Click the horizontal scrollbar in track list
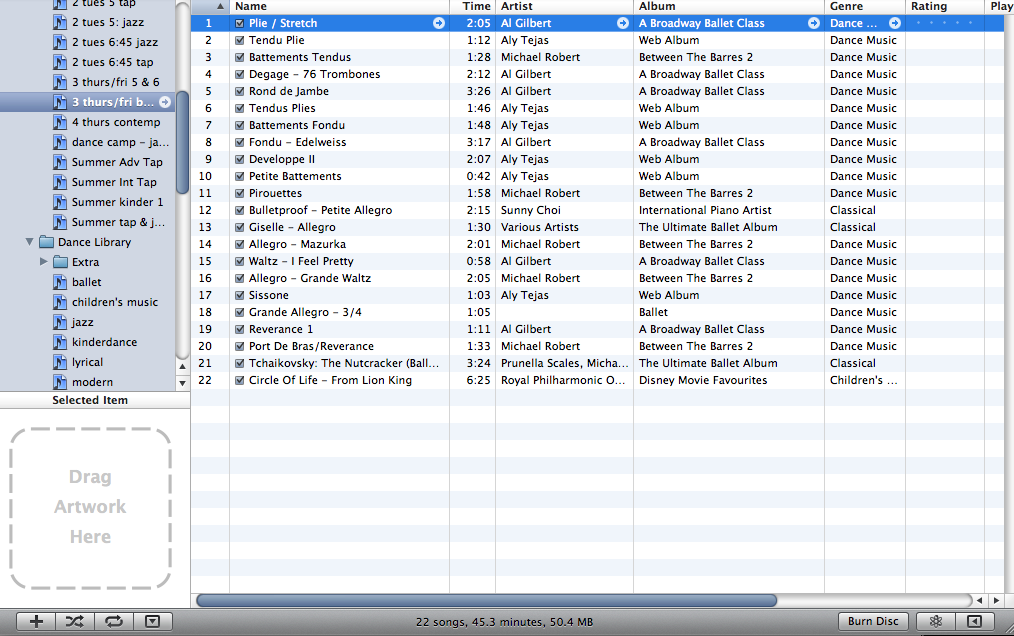Screen dimensions: 1014x636 pos(486,600)
